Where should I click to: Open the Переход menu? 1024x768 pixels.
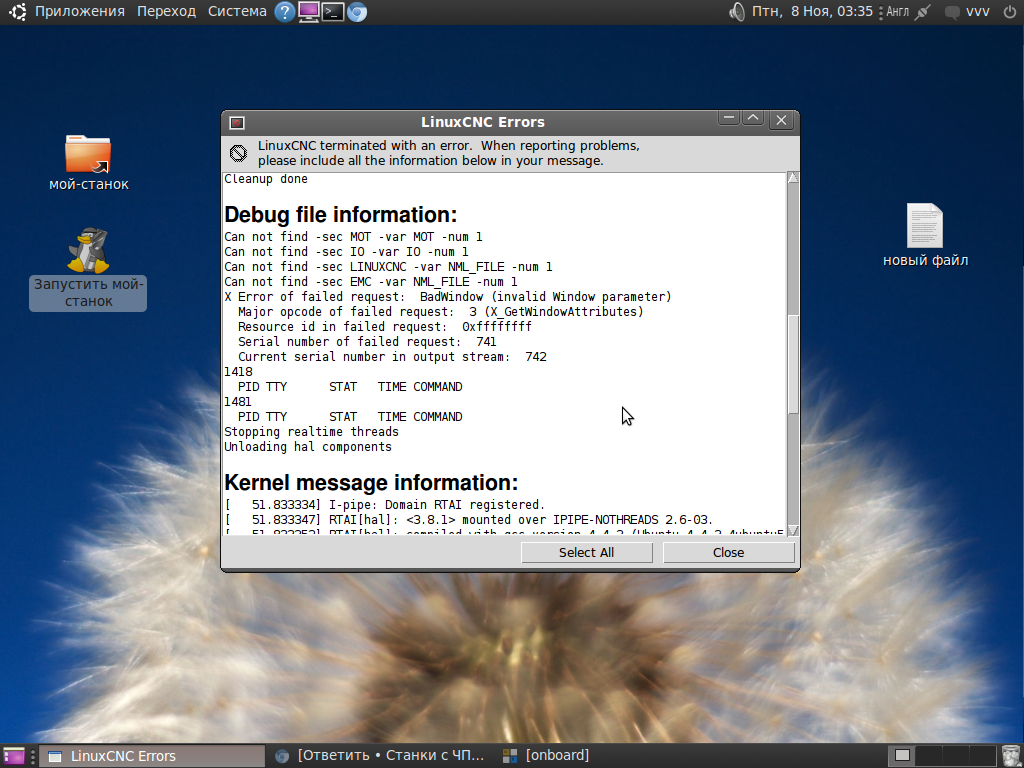[166, 12]
